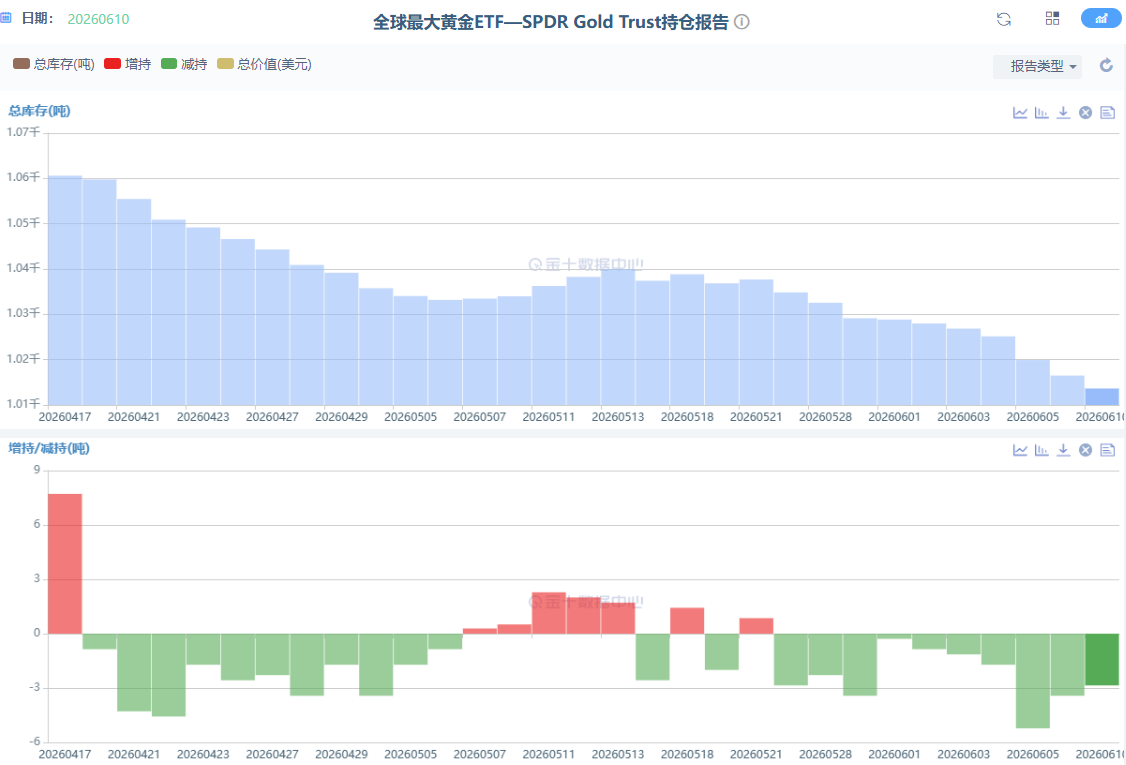Click the red 增持 color swatch
1126x765 pixels.
coord(112,64)
